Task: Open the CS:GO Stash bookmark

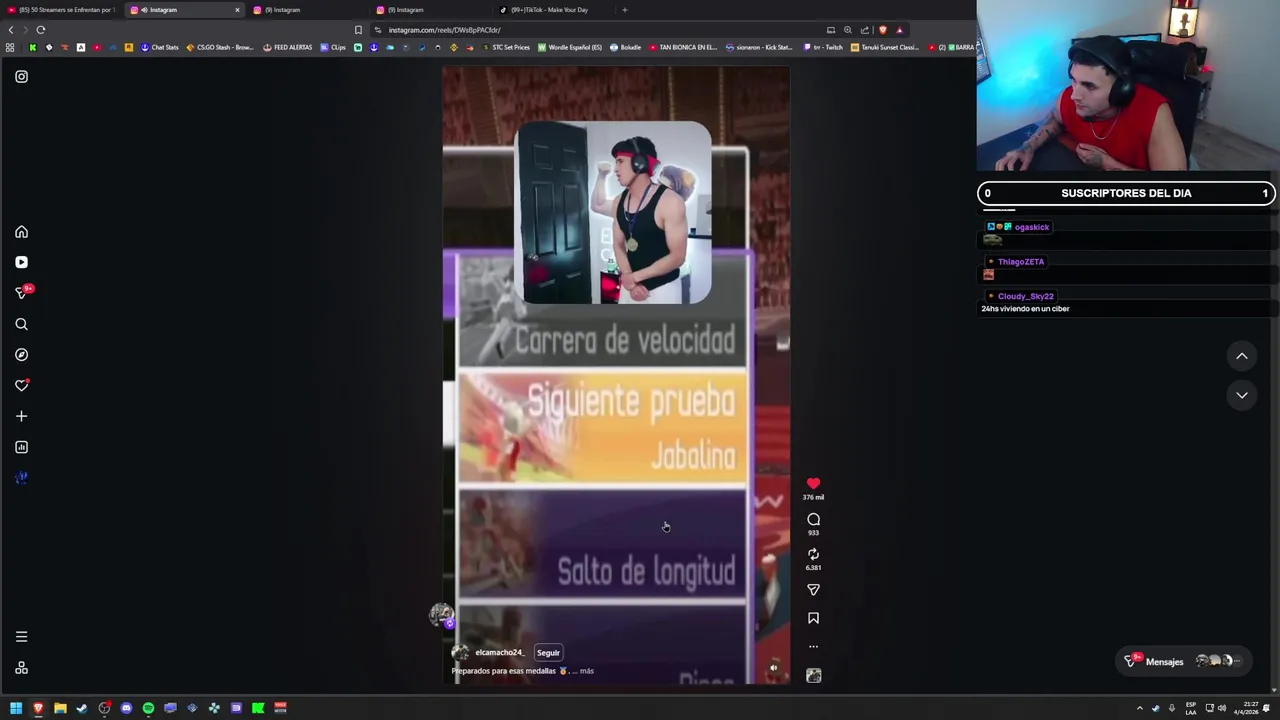Action: coord(220,47)
